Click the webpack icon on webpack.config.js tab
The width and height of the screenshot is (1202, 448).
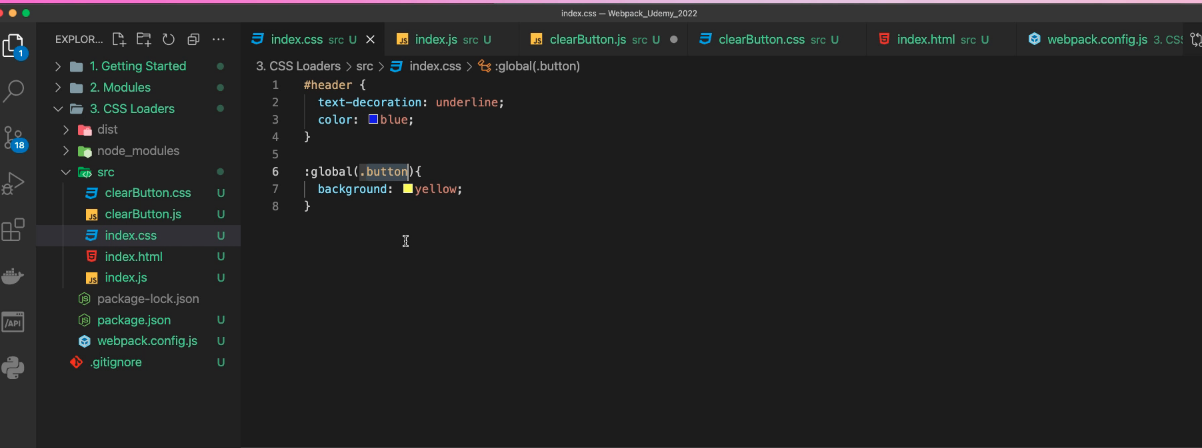click(1035, 40)
